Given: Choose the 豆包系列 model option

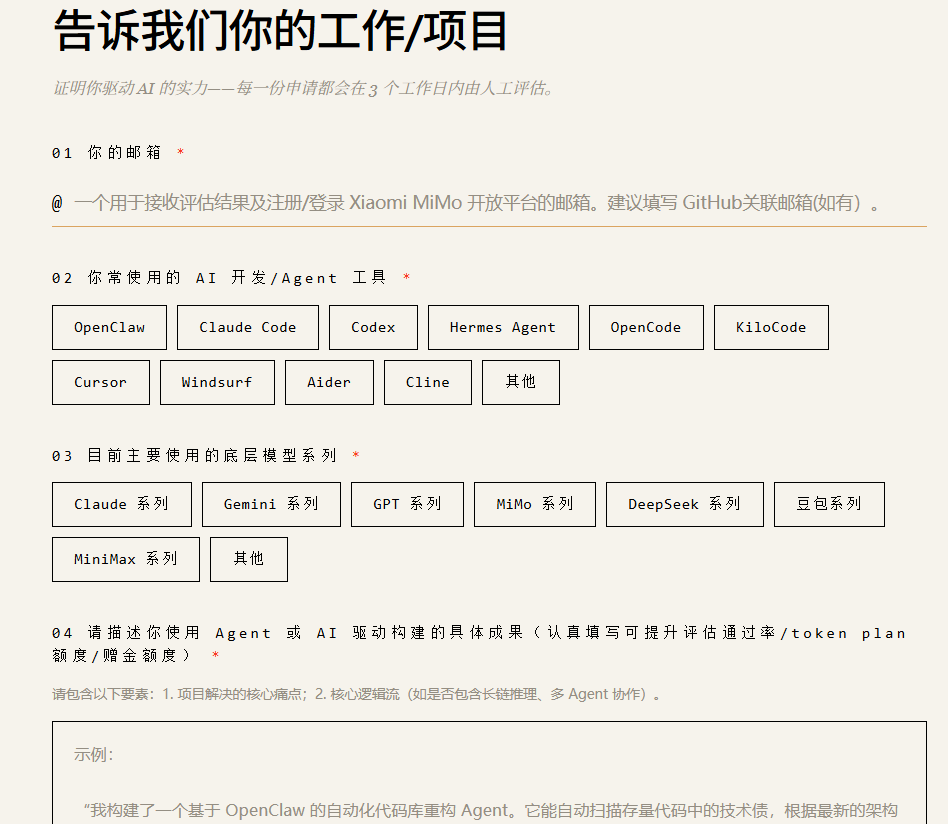Looking at the screenshot, I should pyautogui.click(x=829, y=505).
